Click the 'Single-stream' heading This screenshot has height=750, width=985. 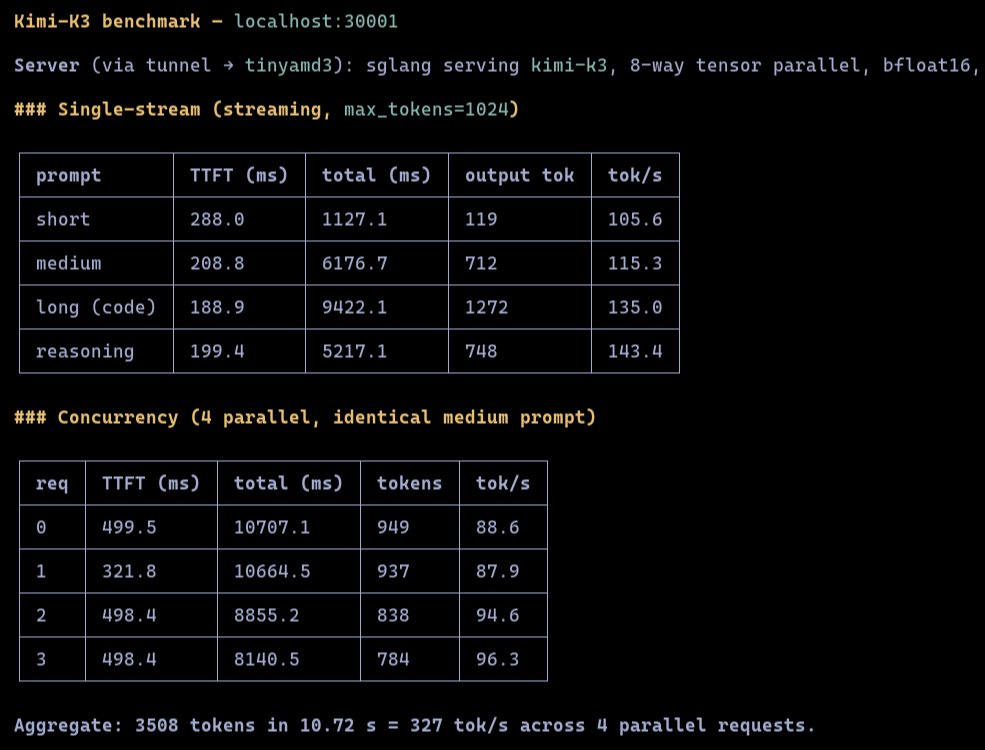point(129,109)
